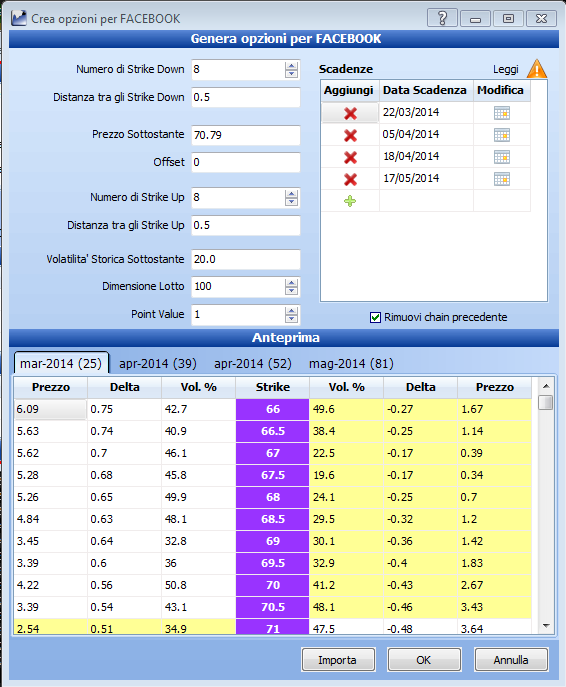
Task: Open calendar icon for 18/04/2014 expiry
Action: tap(502, 157)
